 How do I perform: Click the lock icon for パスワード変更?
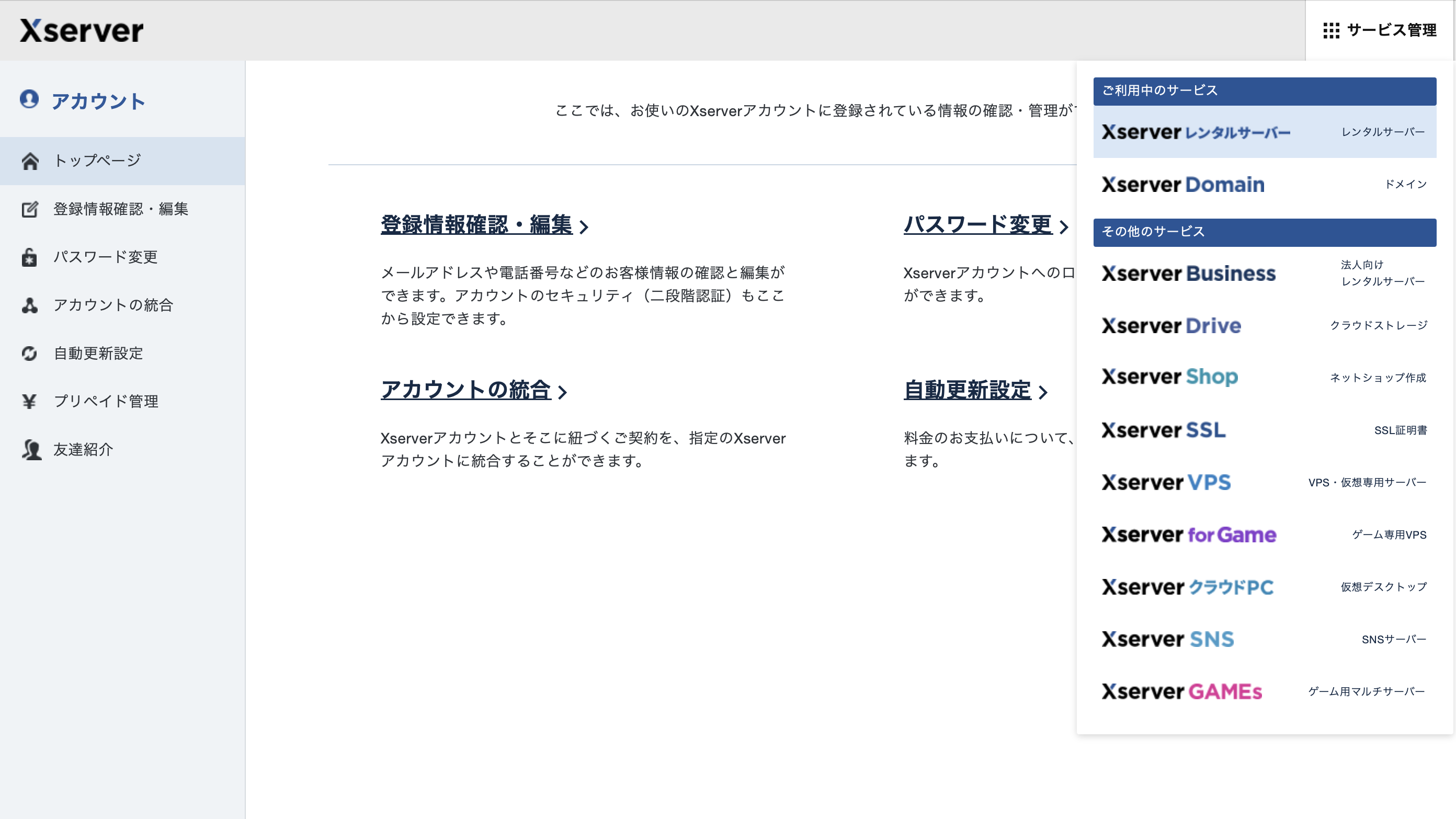coord(29,257)
